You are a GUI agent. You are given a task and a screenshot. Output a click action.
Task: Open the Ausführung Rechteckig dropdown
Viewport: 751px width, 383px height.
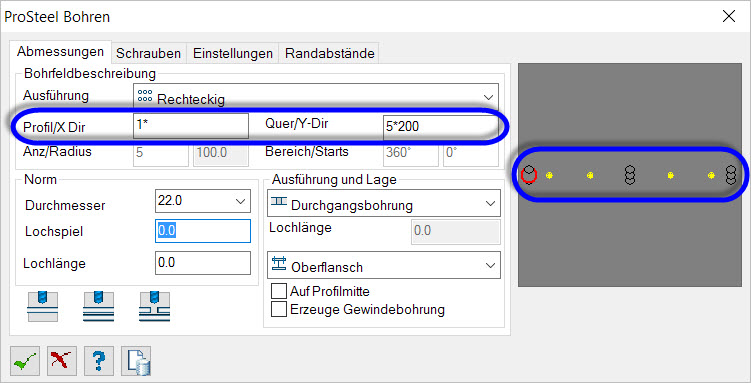click(x=316, y=98)
